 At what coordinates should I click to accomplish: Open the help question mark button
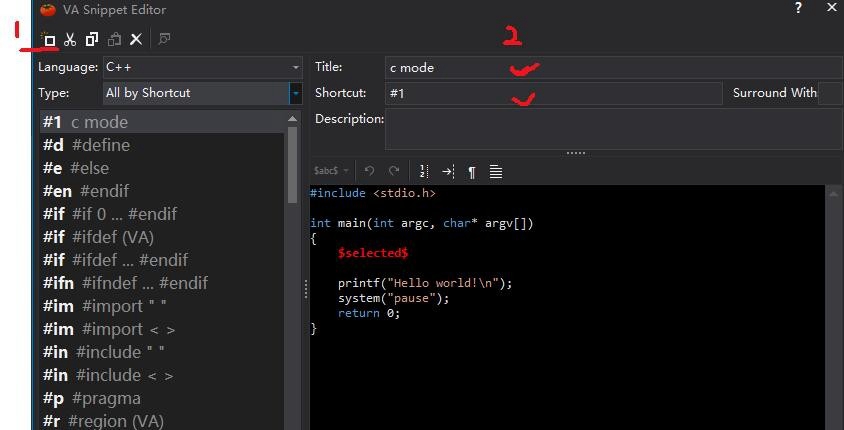coord(798,8)
